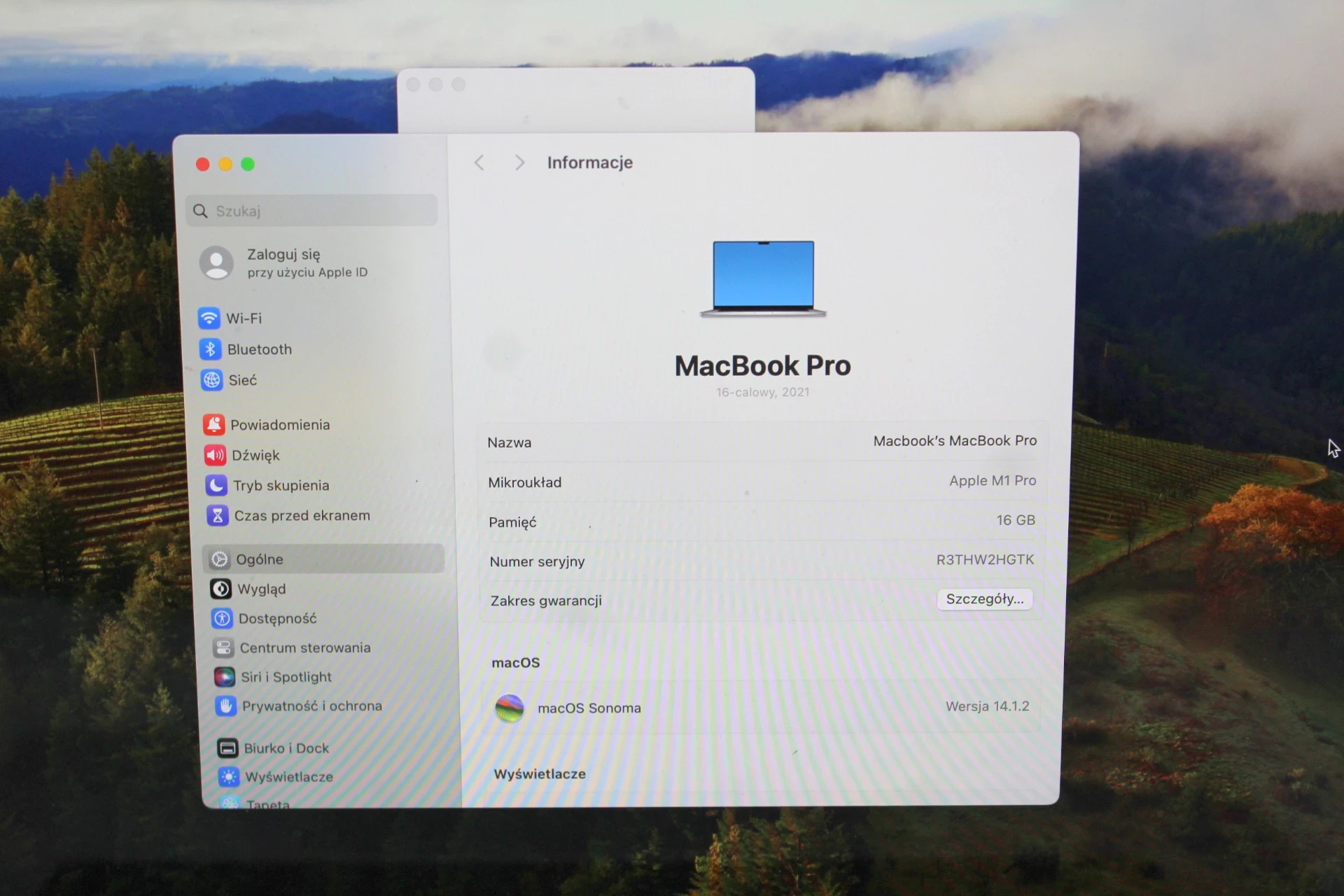
Task: Click the Szczegóły warranty button
Action: [x=984, y=600]
